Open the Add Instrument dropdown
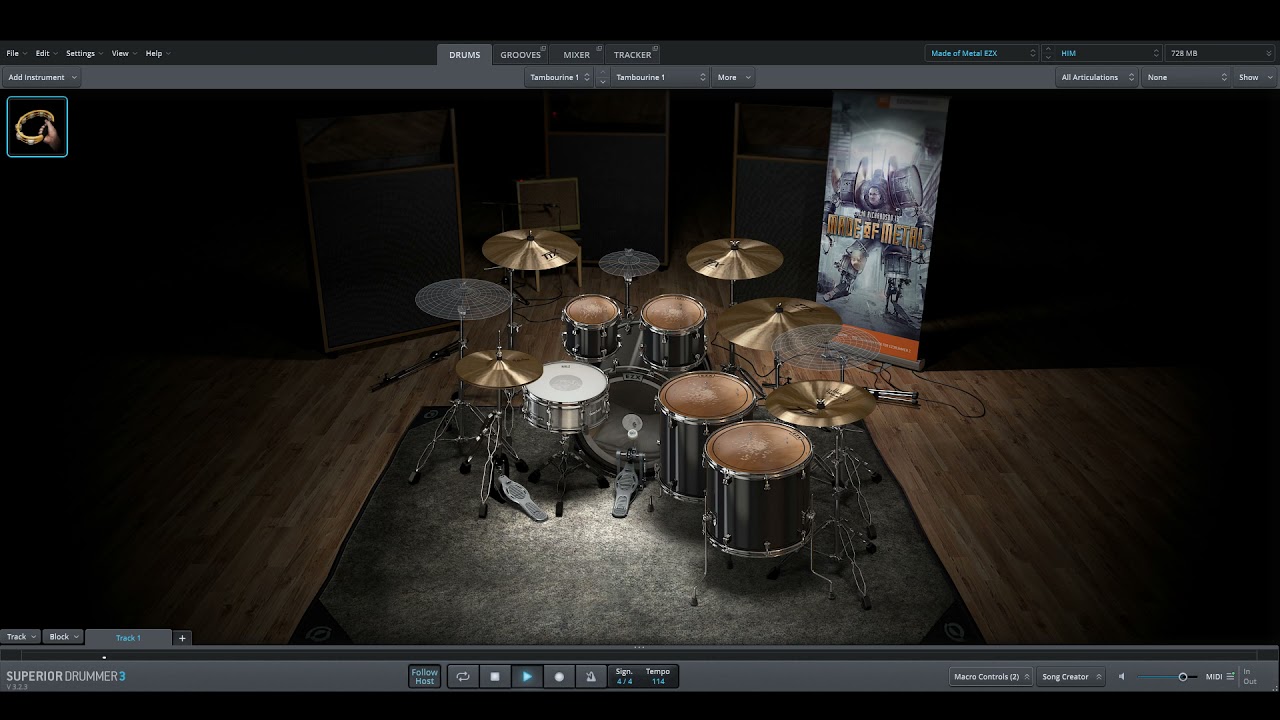The height and width of the screenshot is (720, 1280). (x=42, y=77)
